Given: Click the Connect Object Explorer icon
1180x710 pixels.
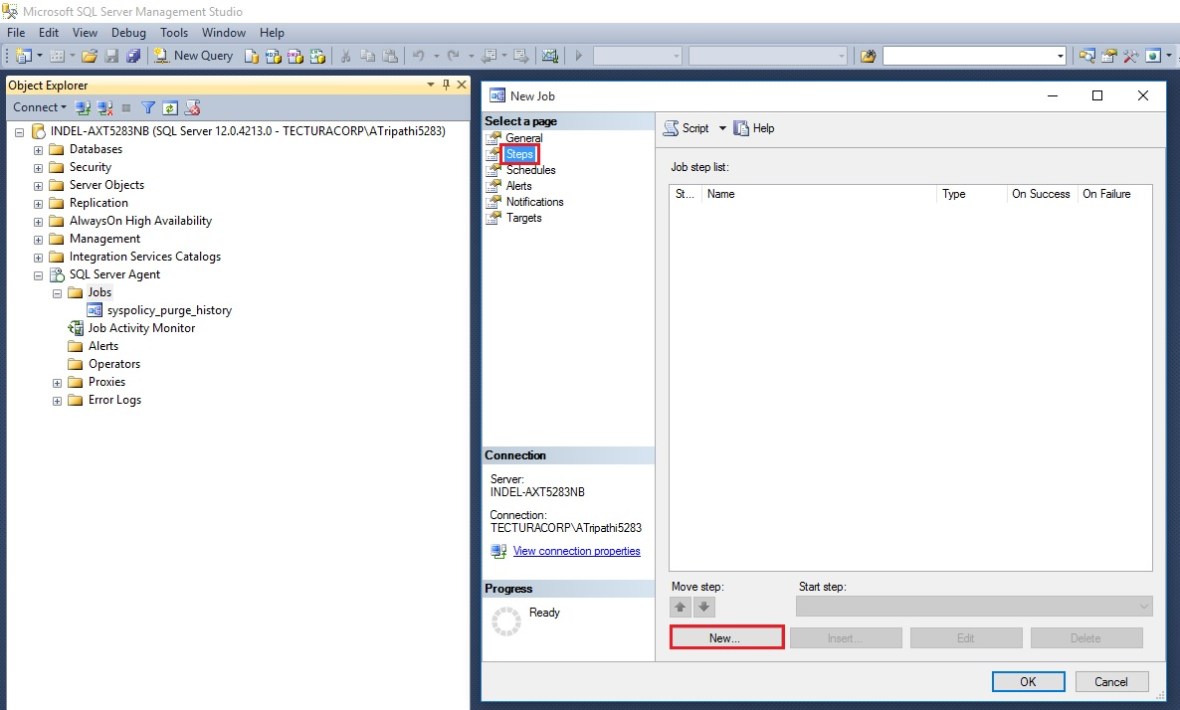Looking at the screenshot, I should click(x=84, y=107).
